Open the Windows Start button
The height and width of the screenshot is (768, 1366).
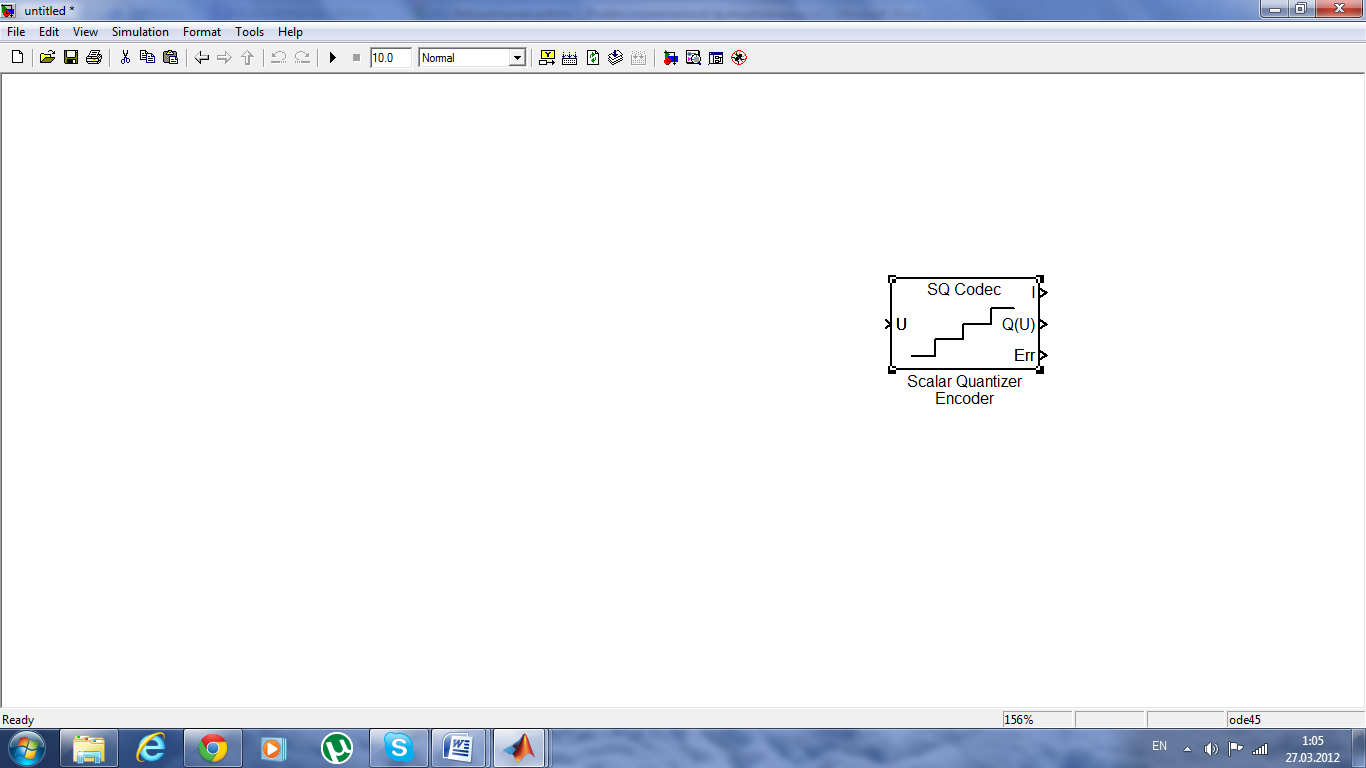27,748
